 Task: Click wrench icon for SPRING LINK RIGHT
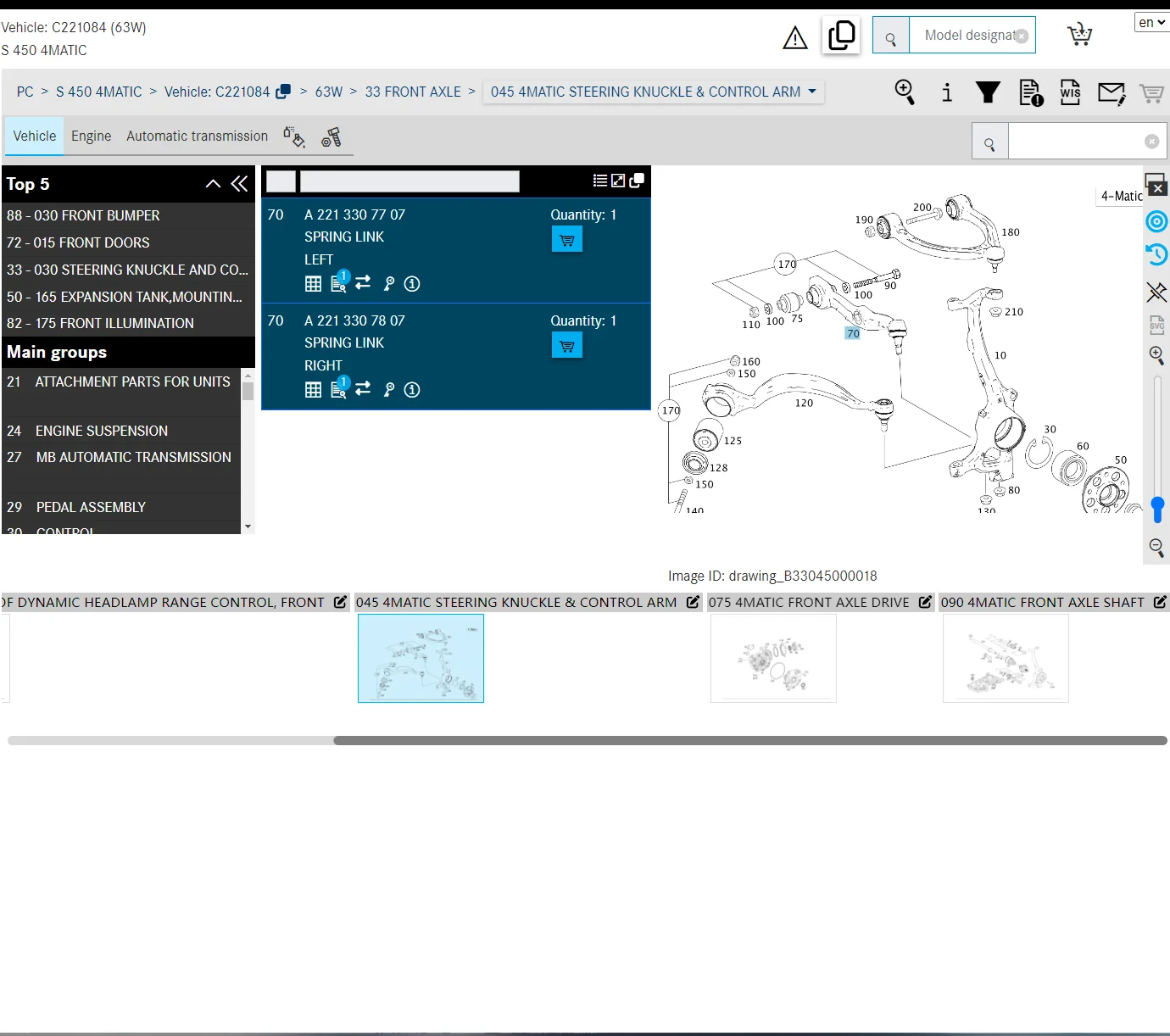tap(389, 390)
